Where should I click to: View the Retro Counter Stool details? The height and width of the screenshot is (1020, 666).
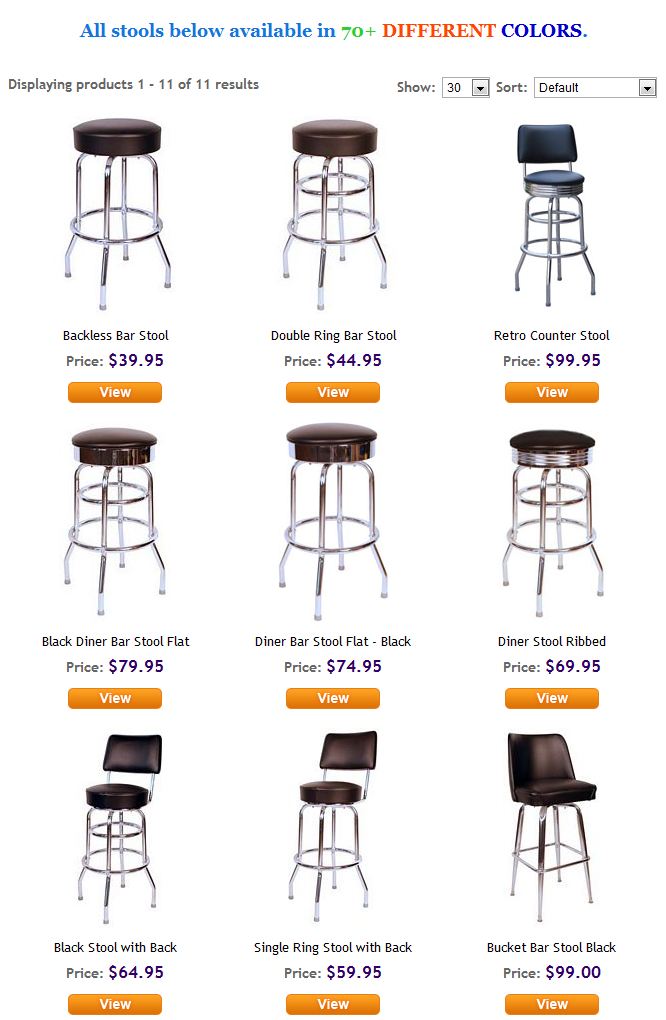[552, 392]
